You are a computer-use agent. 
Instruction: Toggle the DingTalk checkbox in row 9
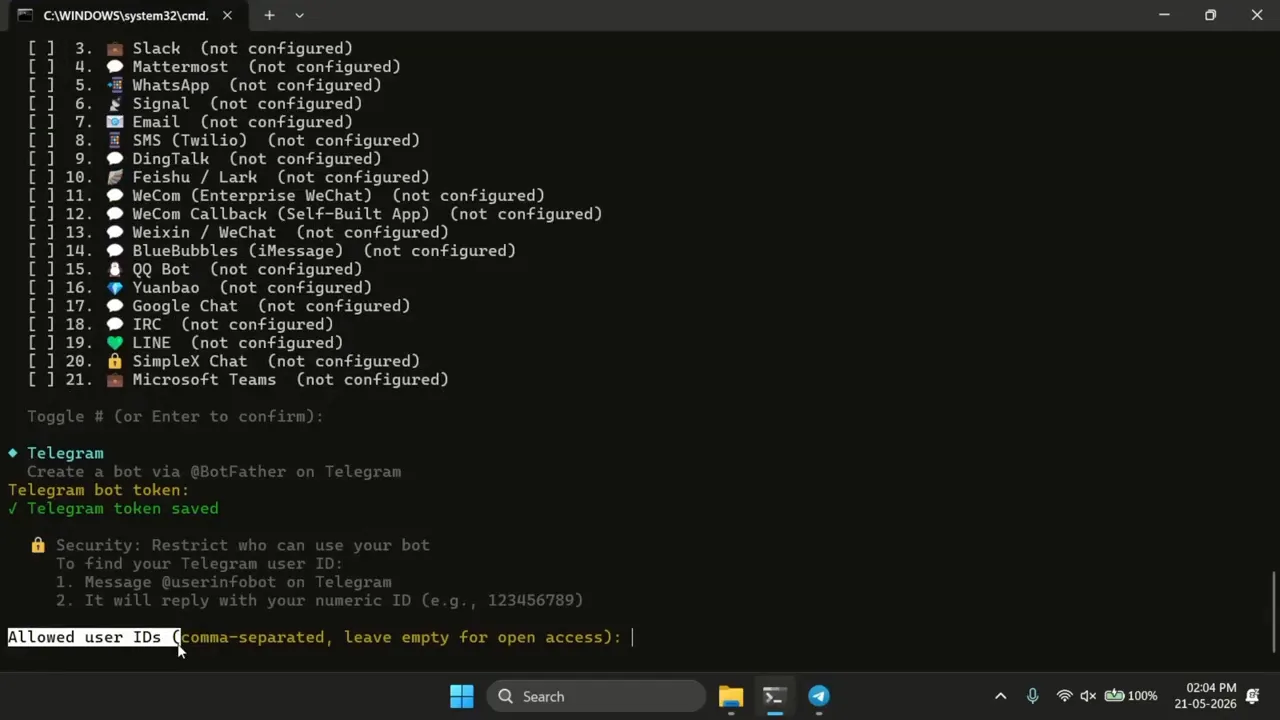[x=41, y=158]
